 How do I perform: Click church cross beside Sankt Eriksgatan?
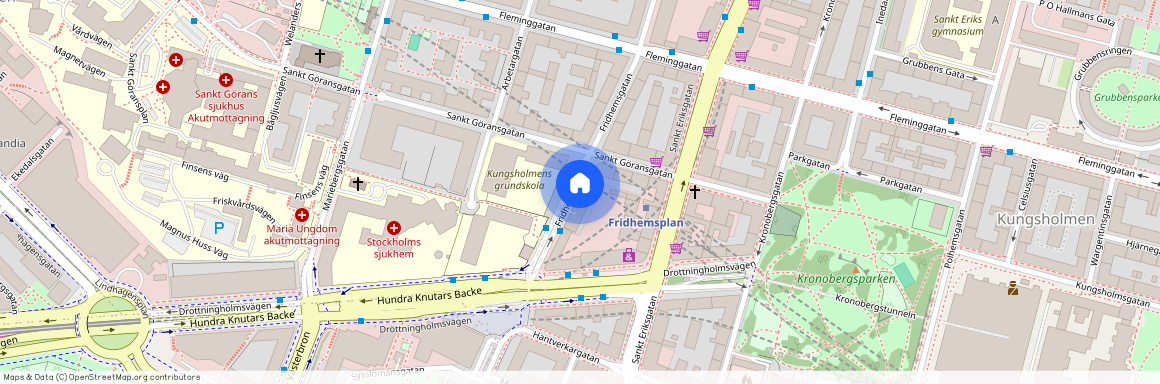coord(694,192)
